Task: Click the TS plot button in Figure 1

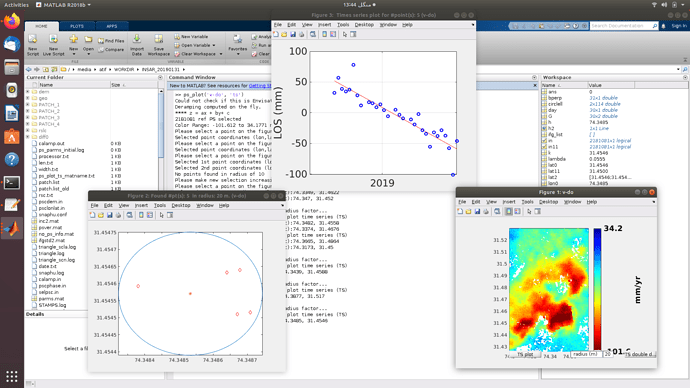Action: coord(525,354)
